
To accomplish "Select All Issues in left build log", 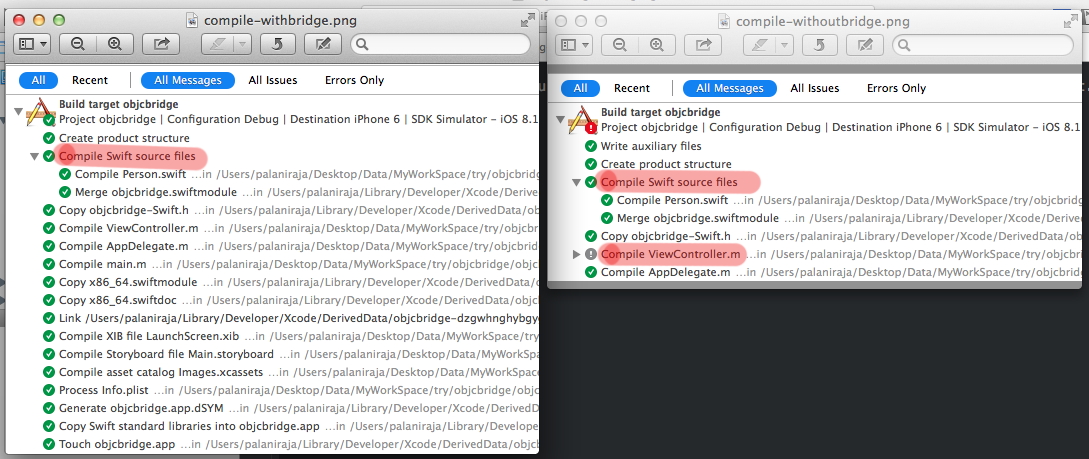I will pyautogui.click(x=273, y=80).
